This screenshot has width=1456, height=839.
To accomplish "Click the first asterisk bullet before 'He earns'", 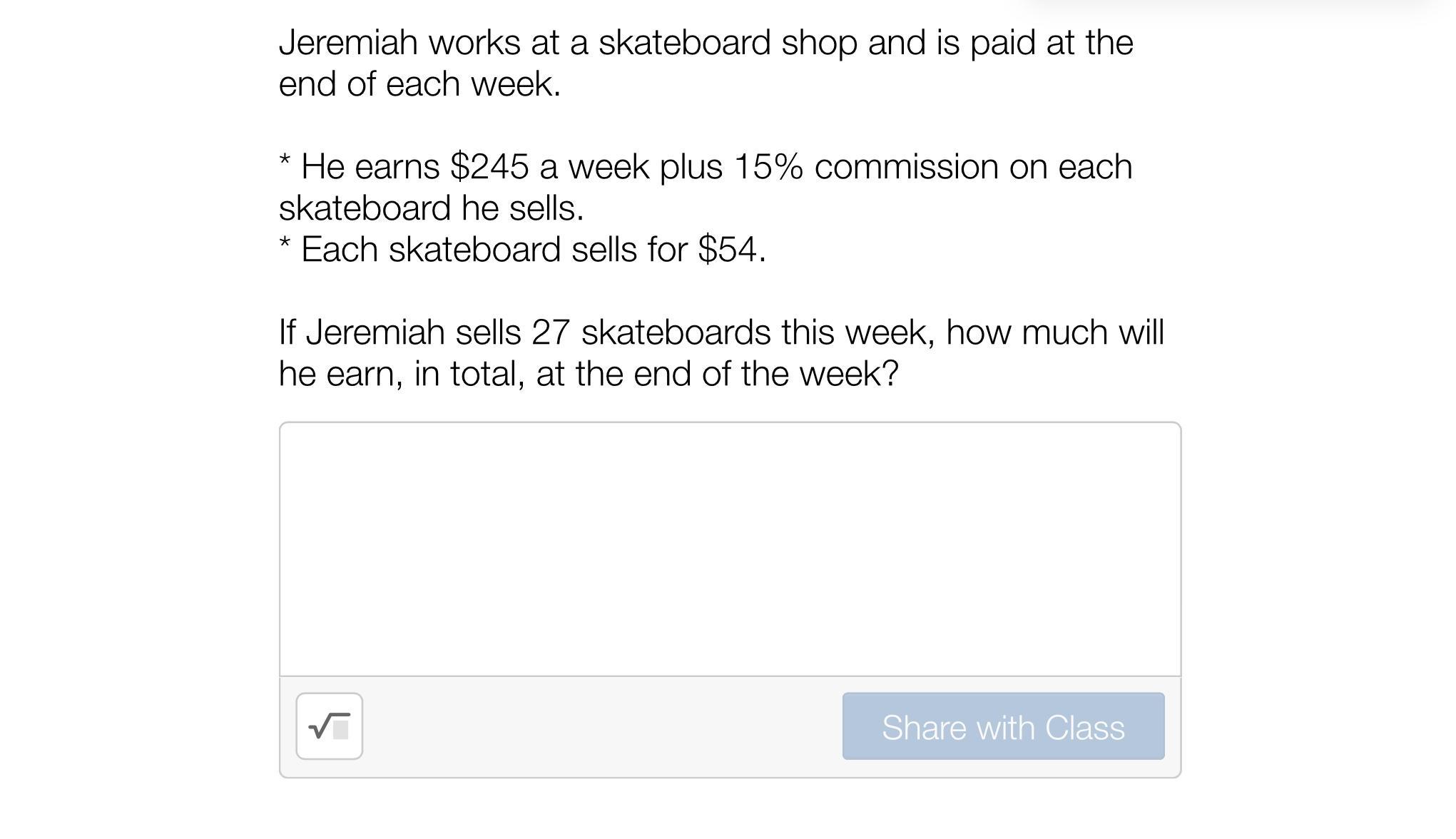I will [x=285, y=163].
